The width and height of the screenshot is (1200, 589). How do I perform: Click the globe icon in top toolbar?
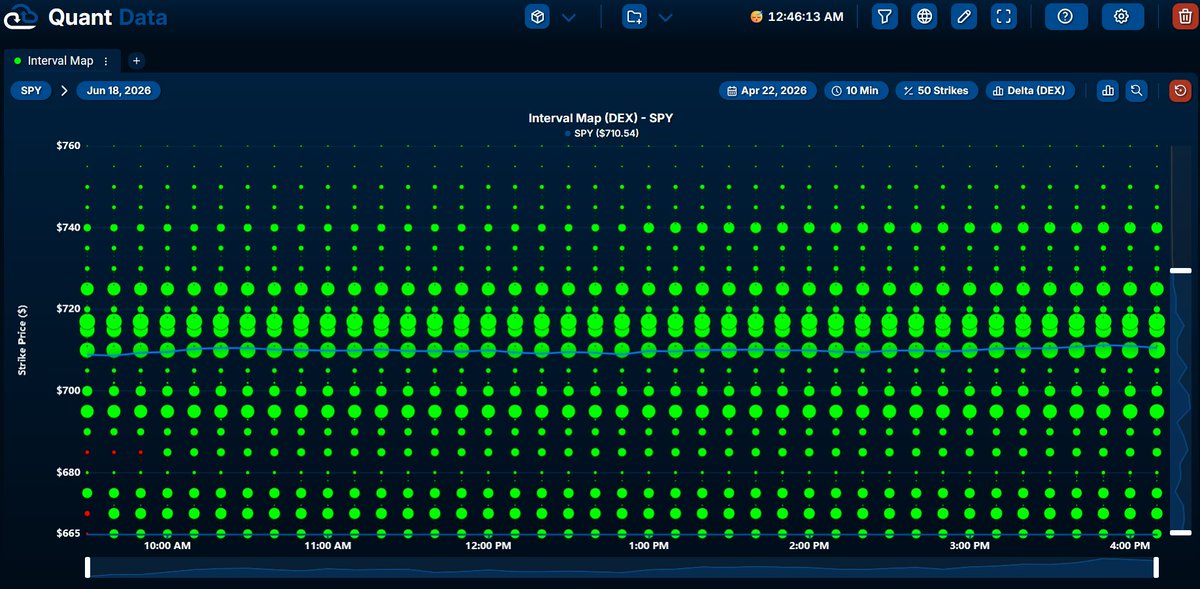tap(924, 17)
